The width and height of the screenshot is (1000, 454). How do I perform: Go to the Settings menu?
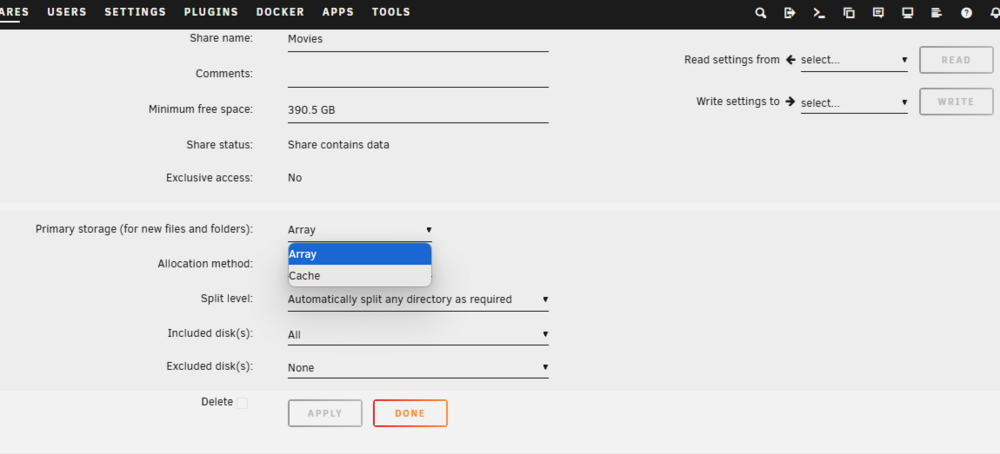point(135,12)
